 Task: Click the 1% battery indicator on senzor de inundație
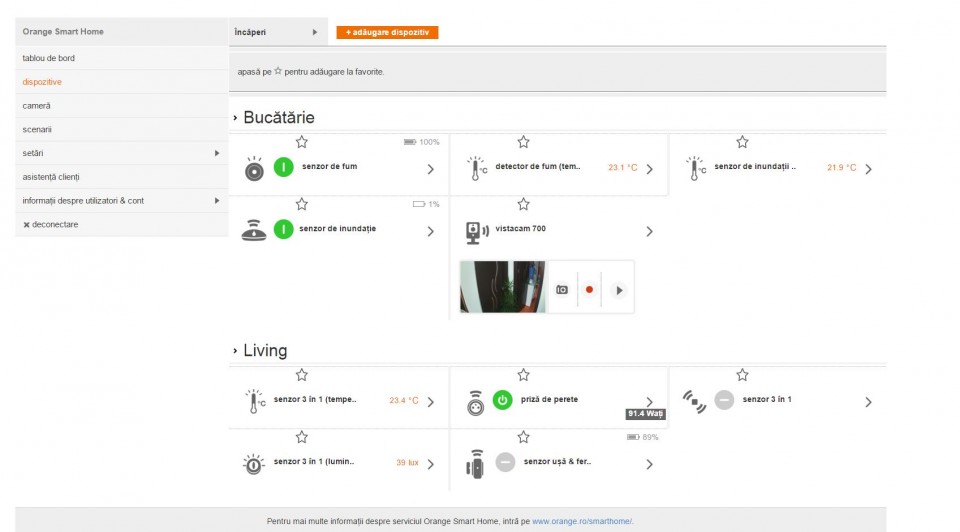click(x=426, y=204)
